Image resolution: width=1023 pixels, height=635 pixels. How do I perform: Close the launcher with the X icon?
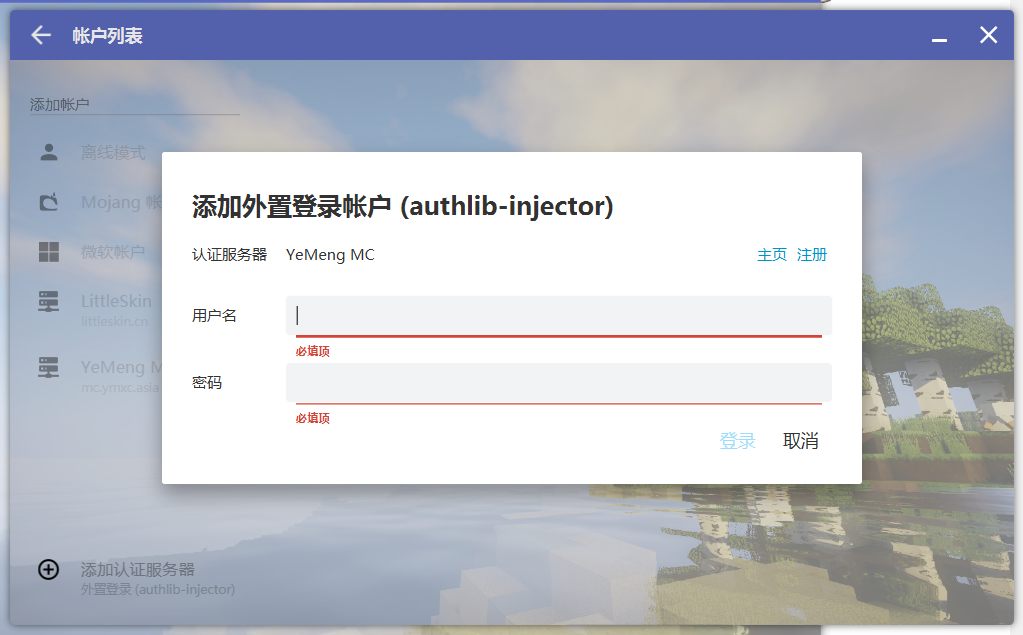[988, 35]
